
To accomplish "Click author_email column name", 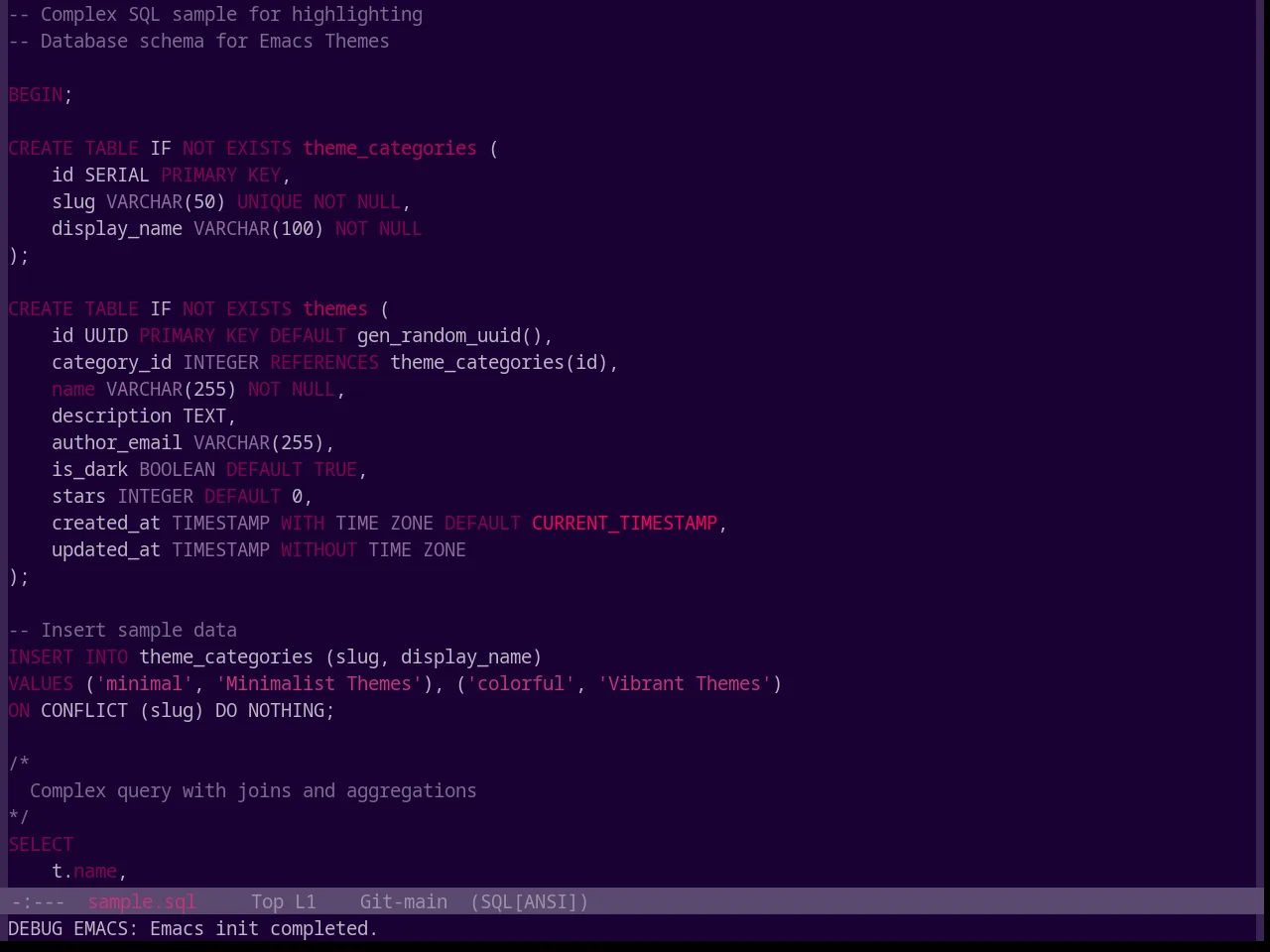I will point(117,443).
